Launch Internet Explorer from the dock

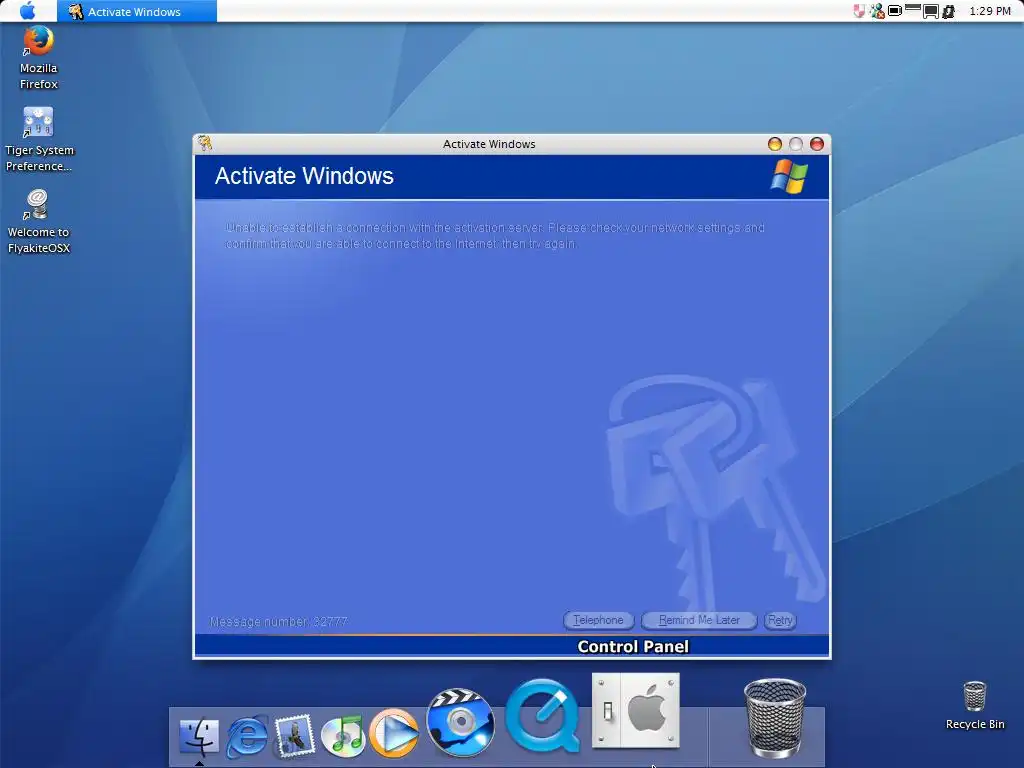247,737
